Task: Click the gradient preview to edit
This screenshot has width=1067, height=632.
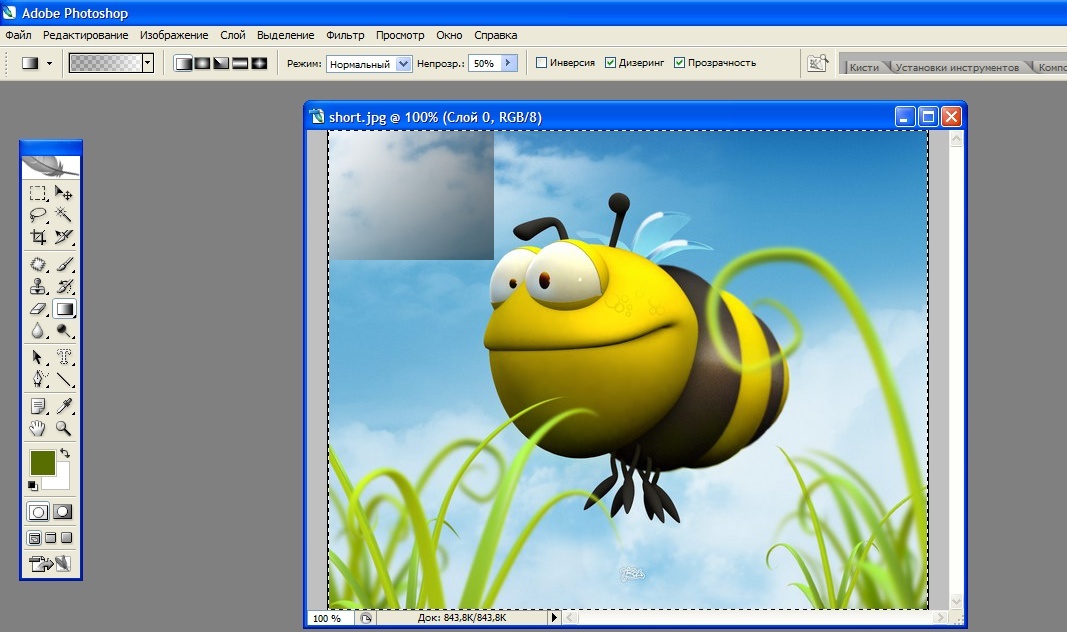Action: [x=106, y=63]
